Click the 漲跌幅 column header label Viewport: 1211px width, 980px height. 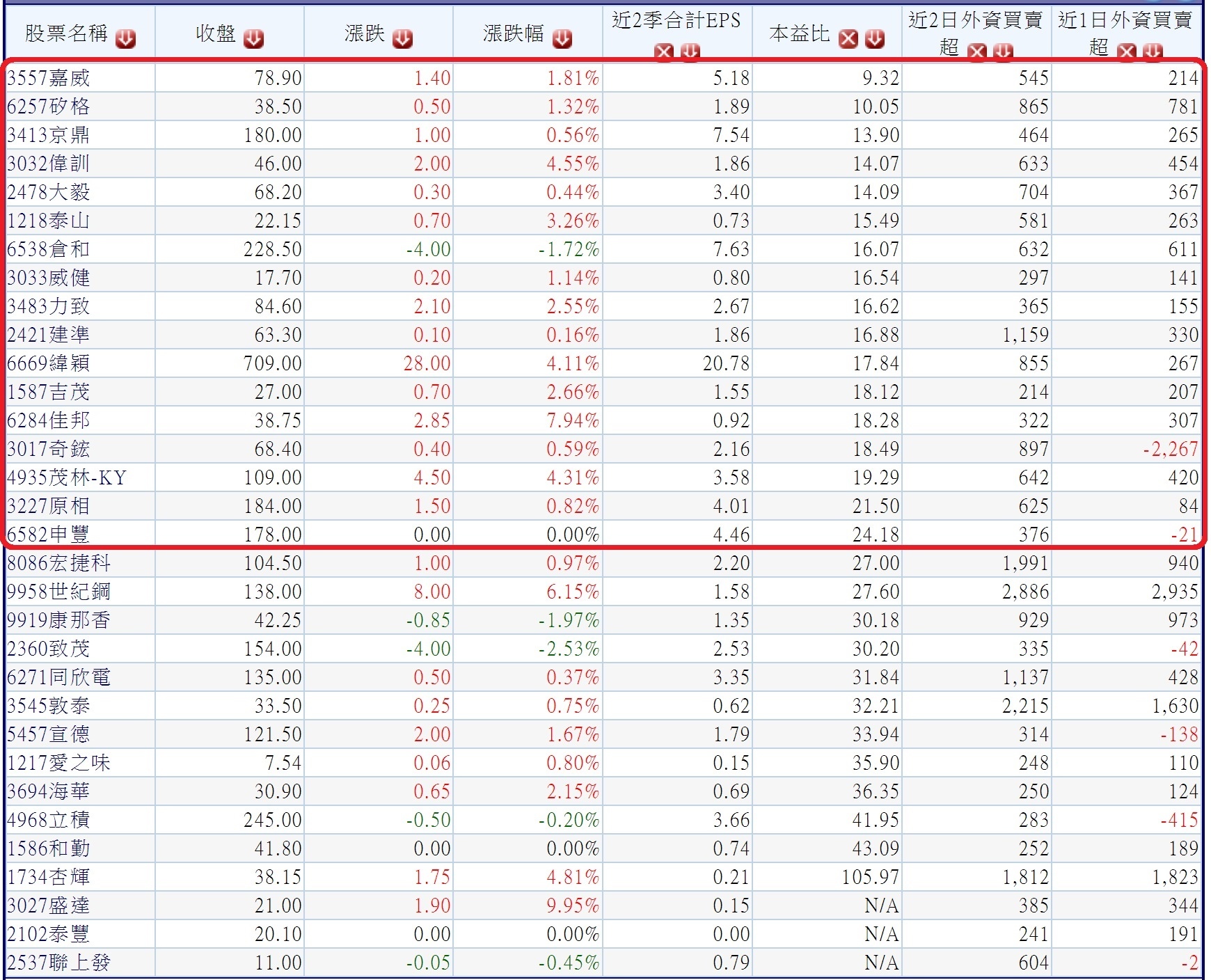pos(514,33)
